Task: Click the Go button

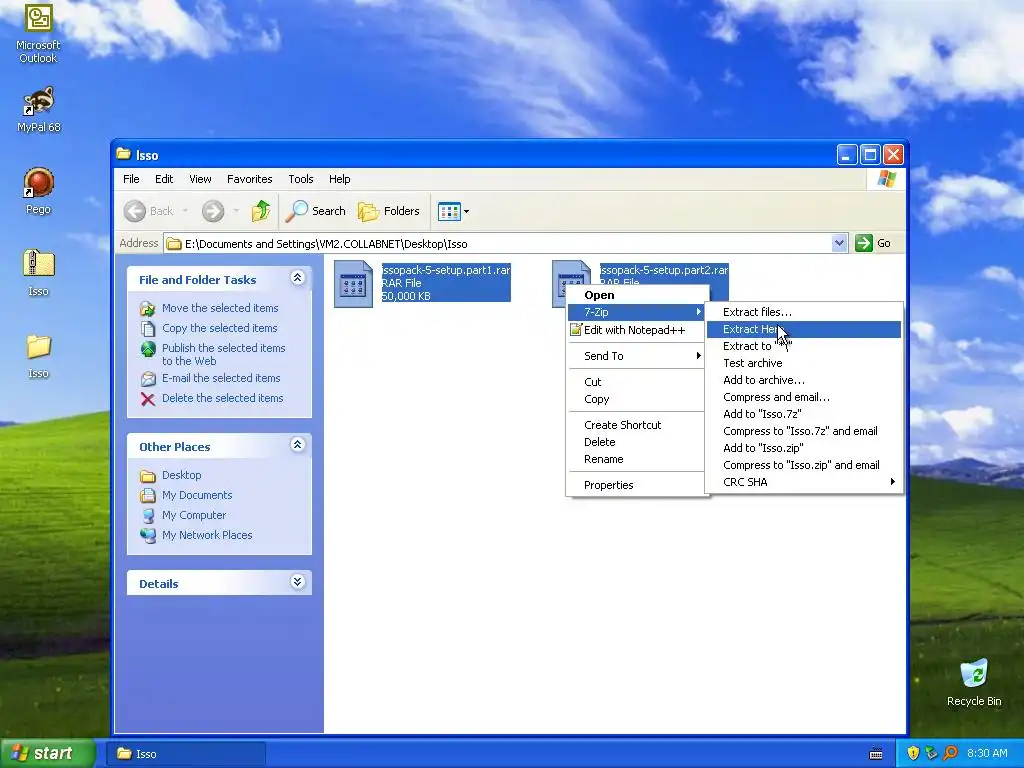Action: pyautogui.click(x=874, y=243)
